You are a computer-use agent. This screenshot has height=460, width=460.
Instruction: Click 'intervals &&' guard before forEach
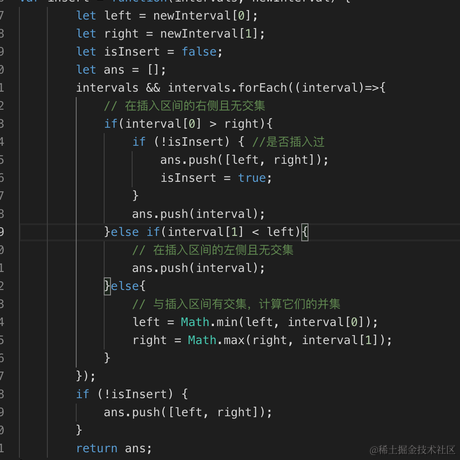point(118,88)
